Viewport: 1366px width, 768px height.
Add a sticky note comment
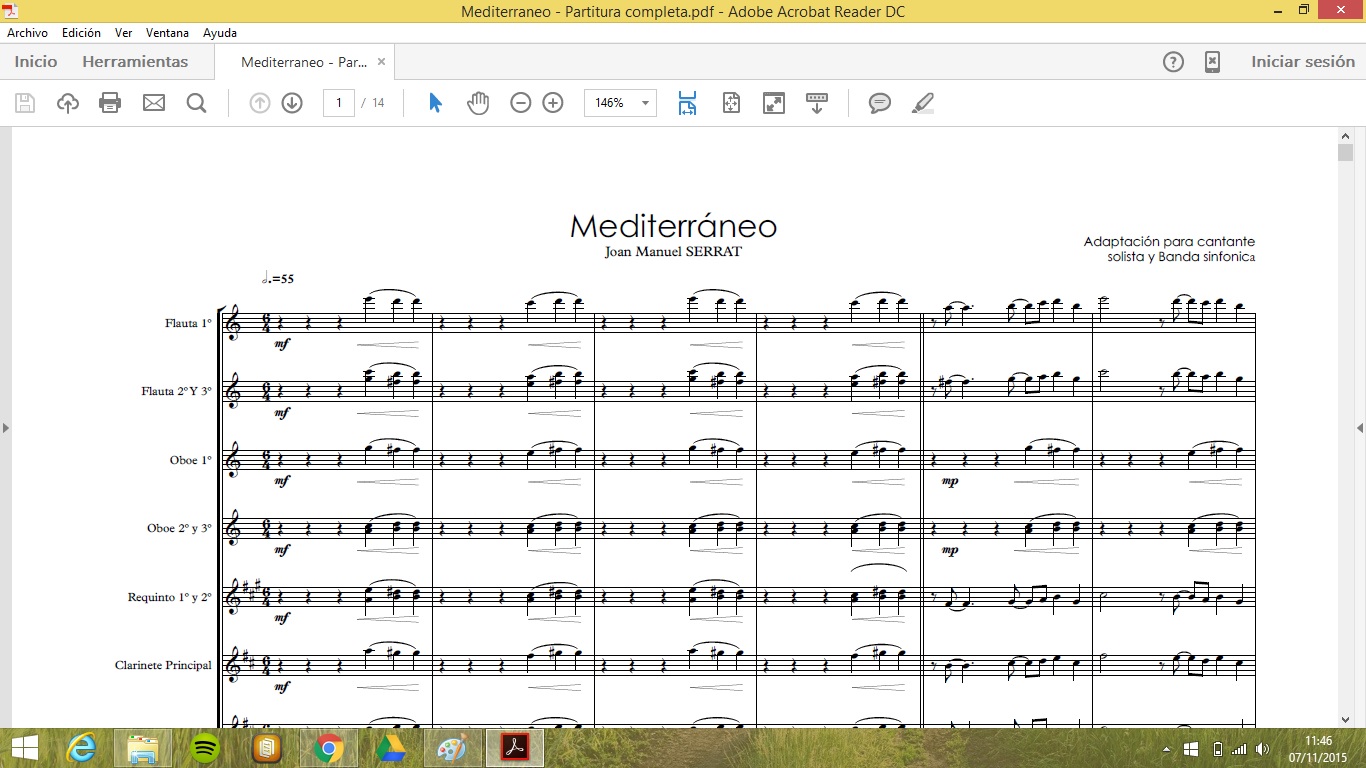880,103
